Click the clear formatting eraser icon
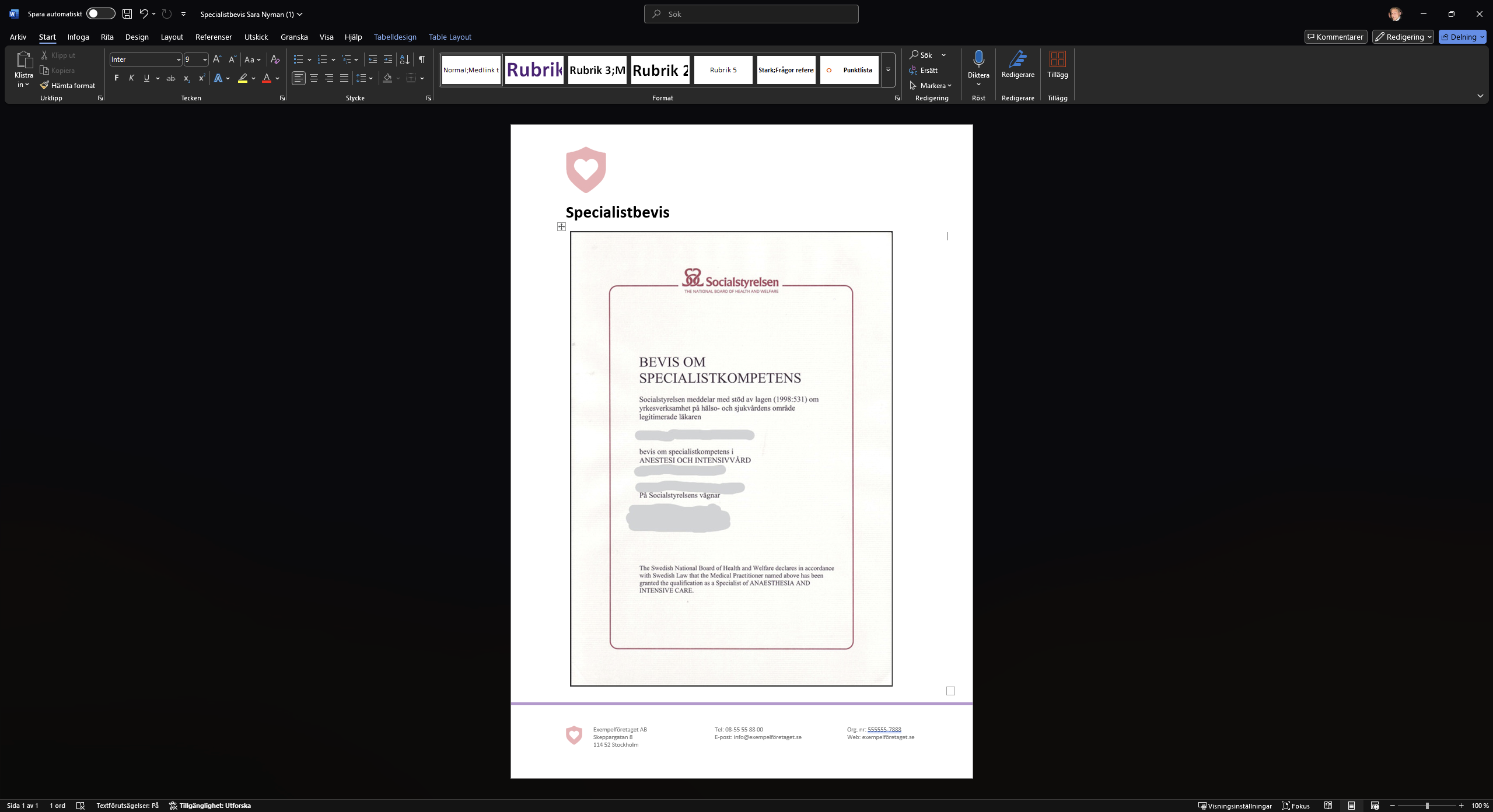Image resolution: width=1493 pixels, height=812 pixels. click(275, 60)
